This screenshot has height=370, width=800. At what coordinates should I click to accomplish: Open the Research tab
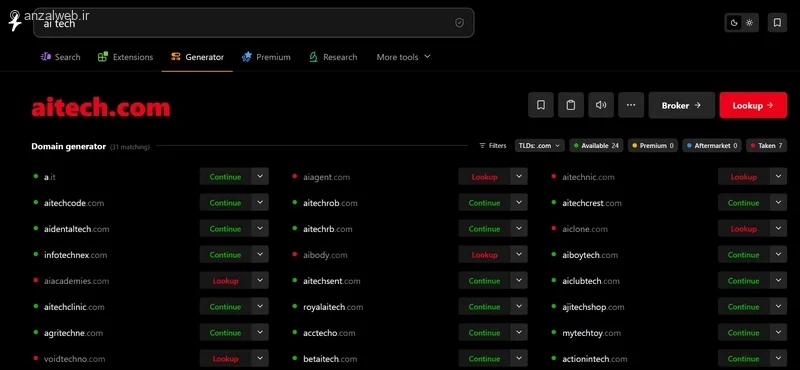333,57
